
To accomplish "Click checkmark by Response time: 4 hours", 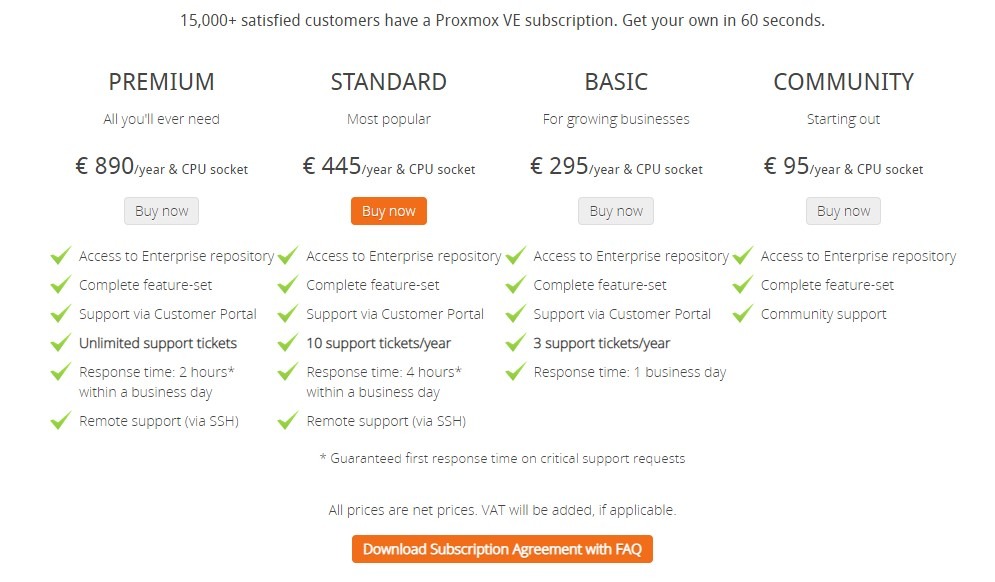I will coord(288,371).
